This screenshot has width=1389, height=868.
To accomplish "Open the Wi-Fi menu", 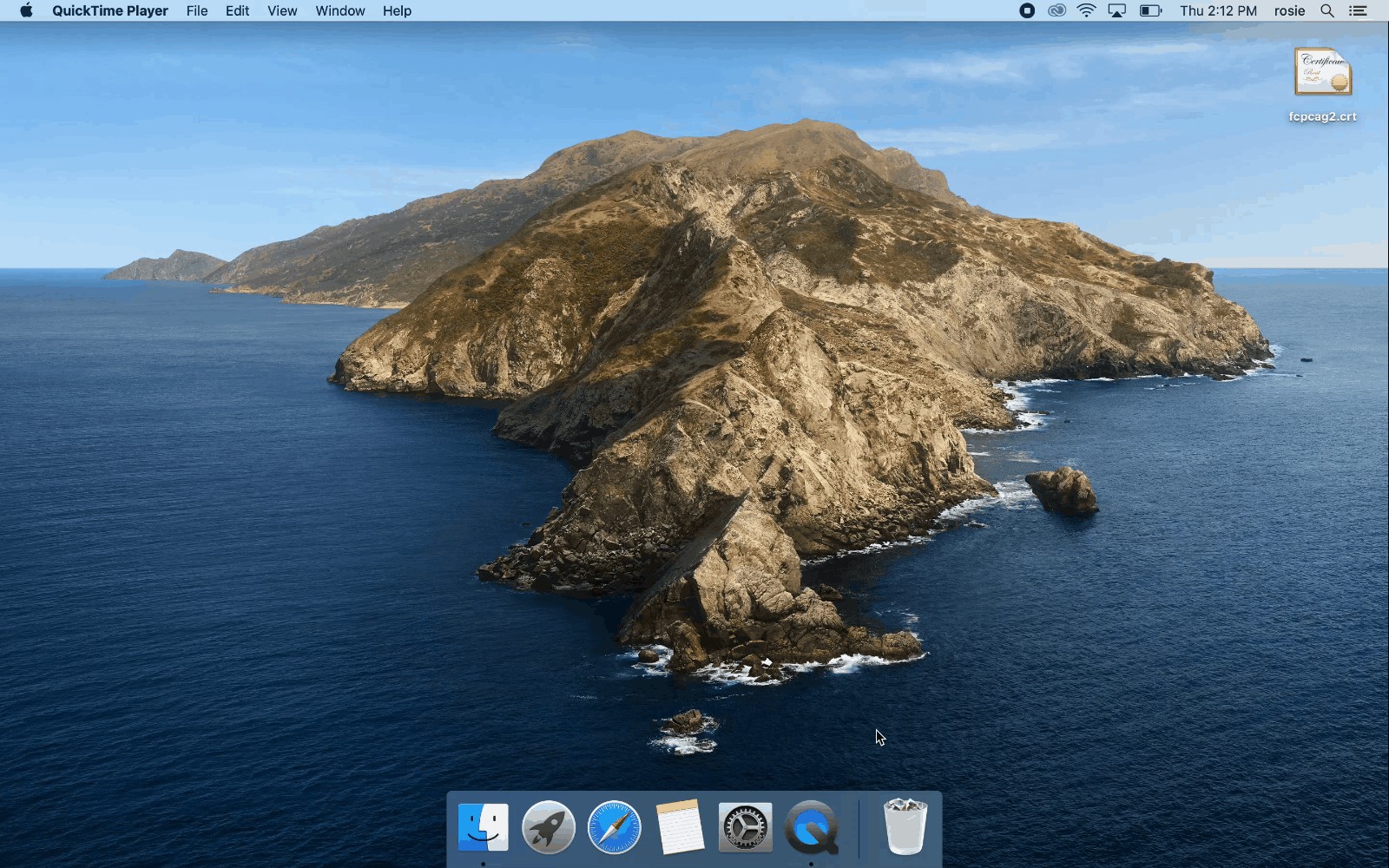I will [1085, 10].
